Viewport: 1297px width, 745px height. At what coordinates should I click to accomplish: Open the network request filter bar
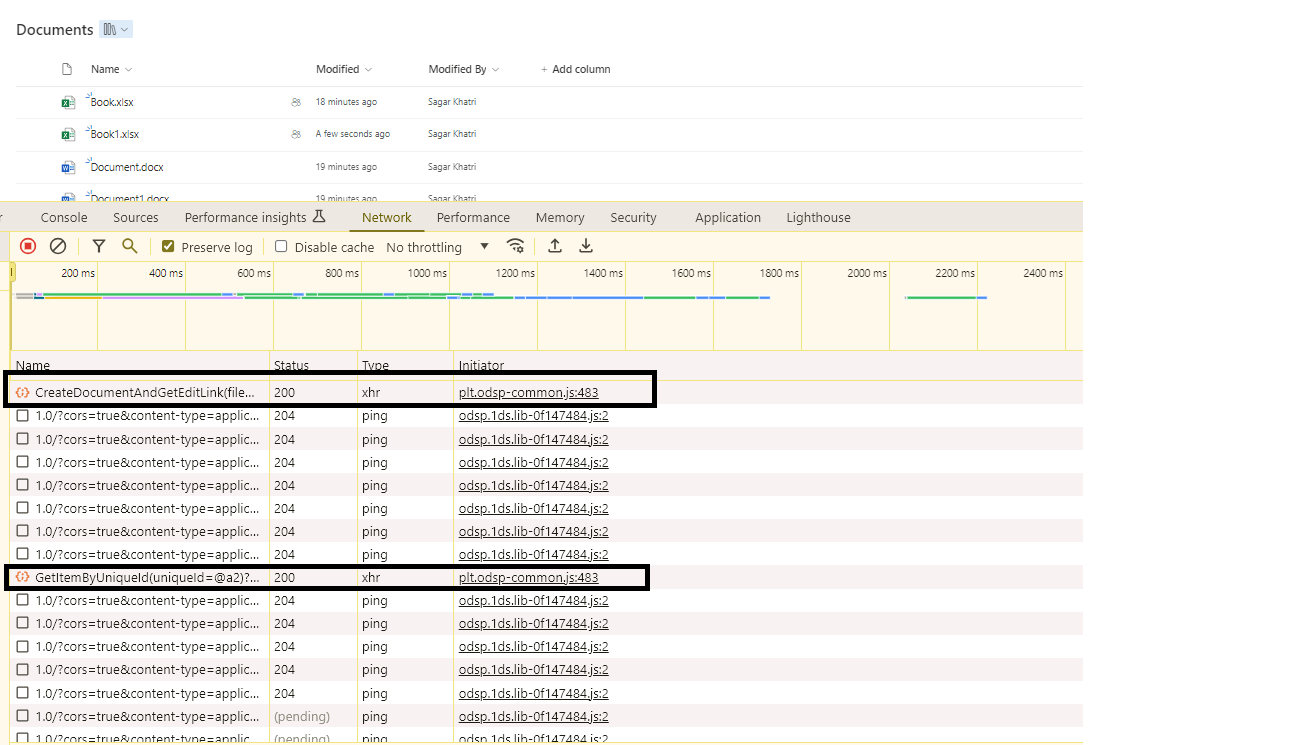pyautogui.click(x=98, y=246)
